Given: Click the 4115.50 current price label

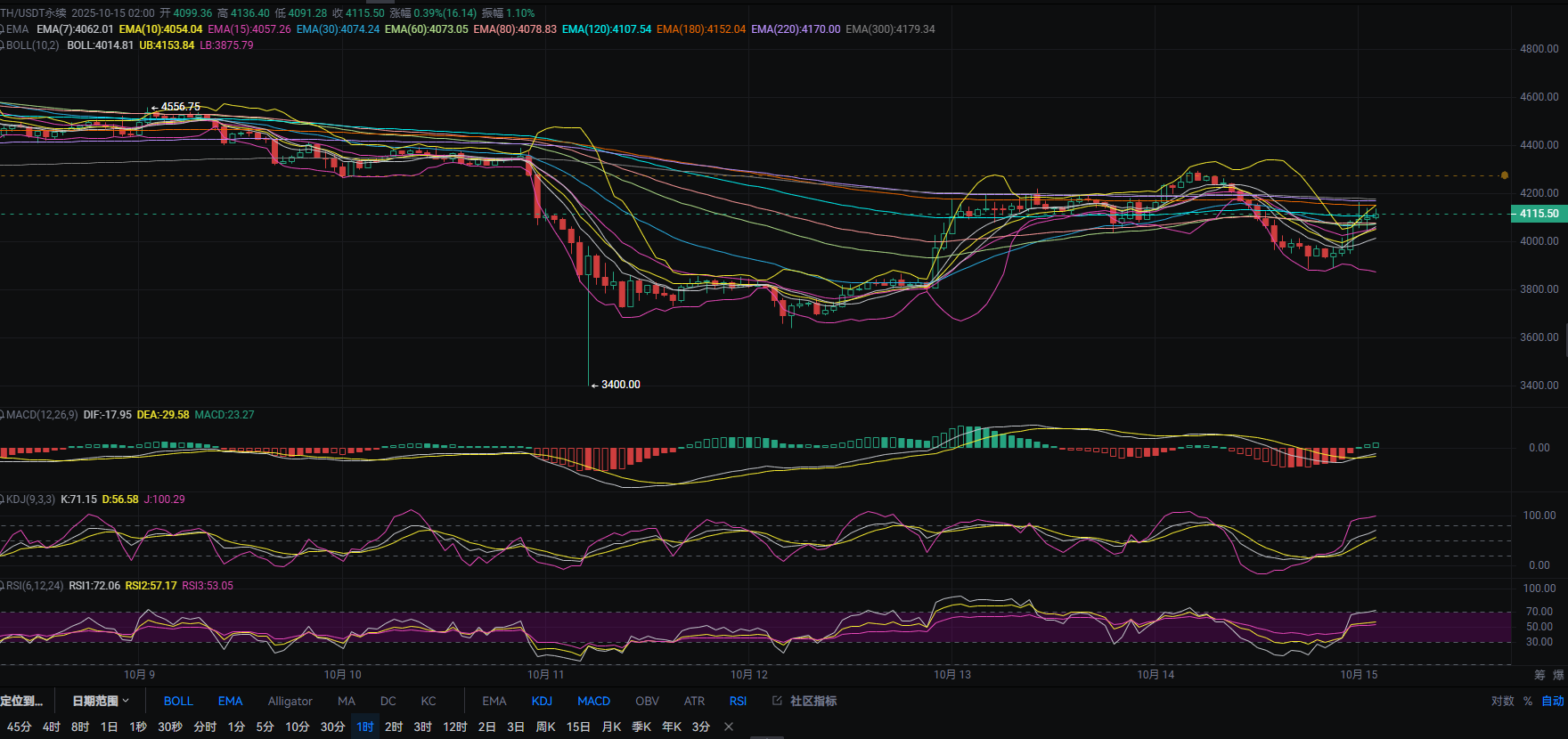Looking at the screenshot, I should (1539, 214).
